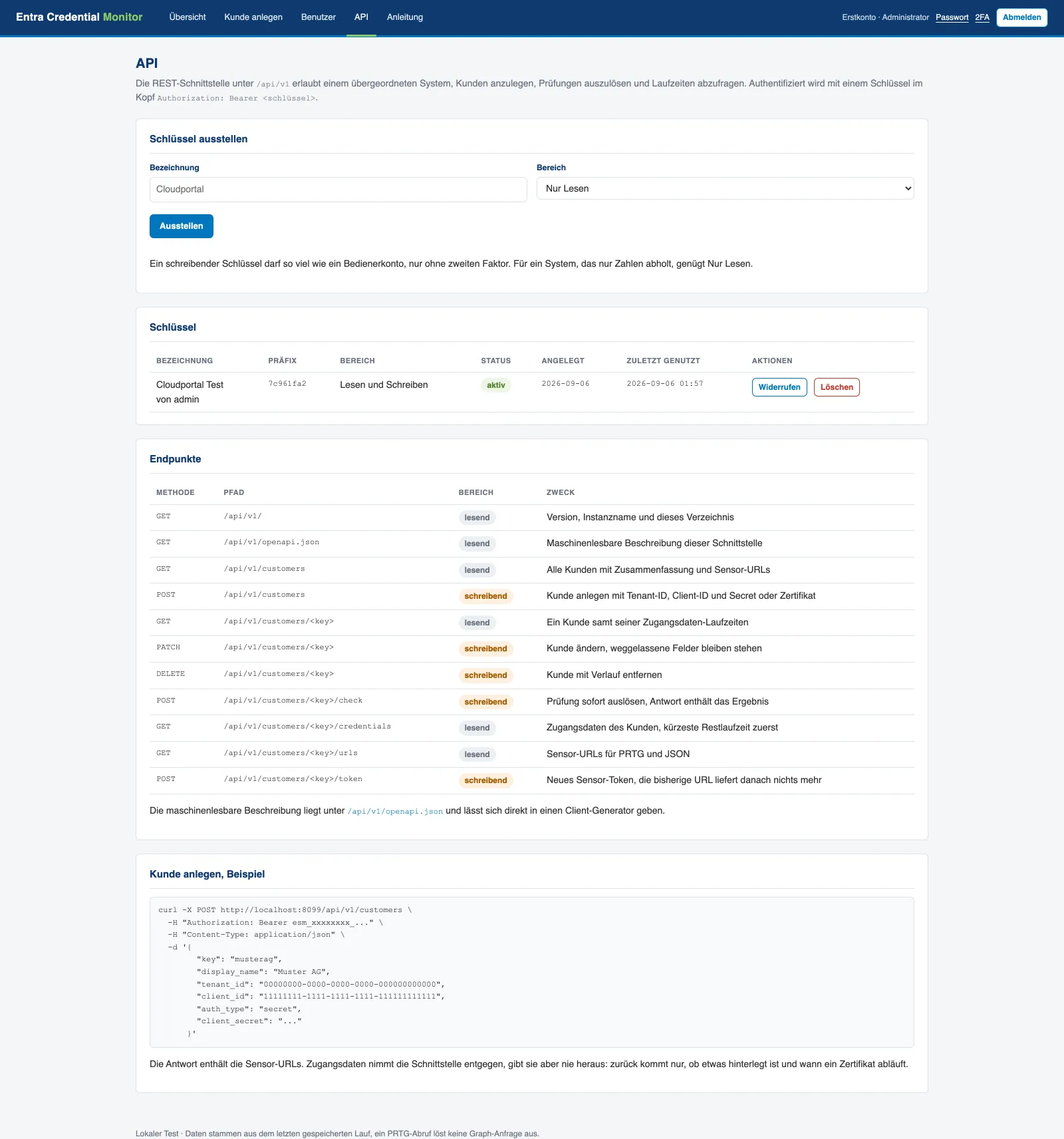The width and height of the screenshot is (1064, 1139).
Task: Open the Passwort link in header
Action: [952, 17]
